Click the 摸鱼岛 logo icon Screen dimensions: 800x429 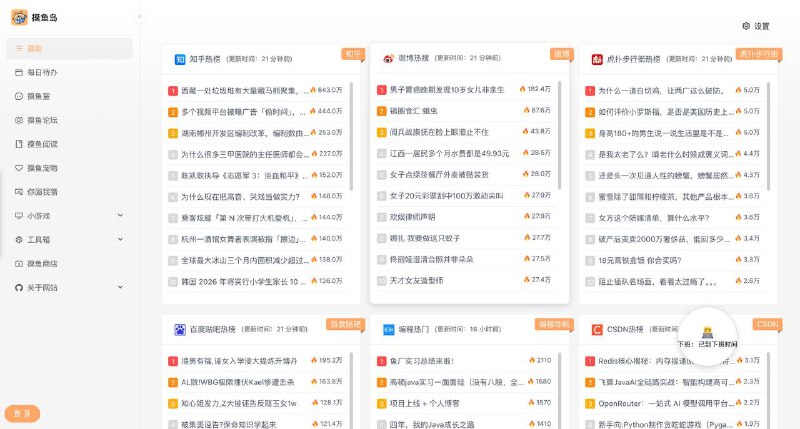(x=20, y=18)
